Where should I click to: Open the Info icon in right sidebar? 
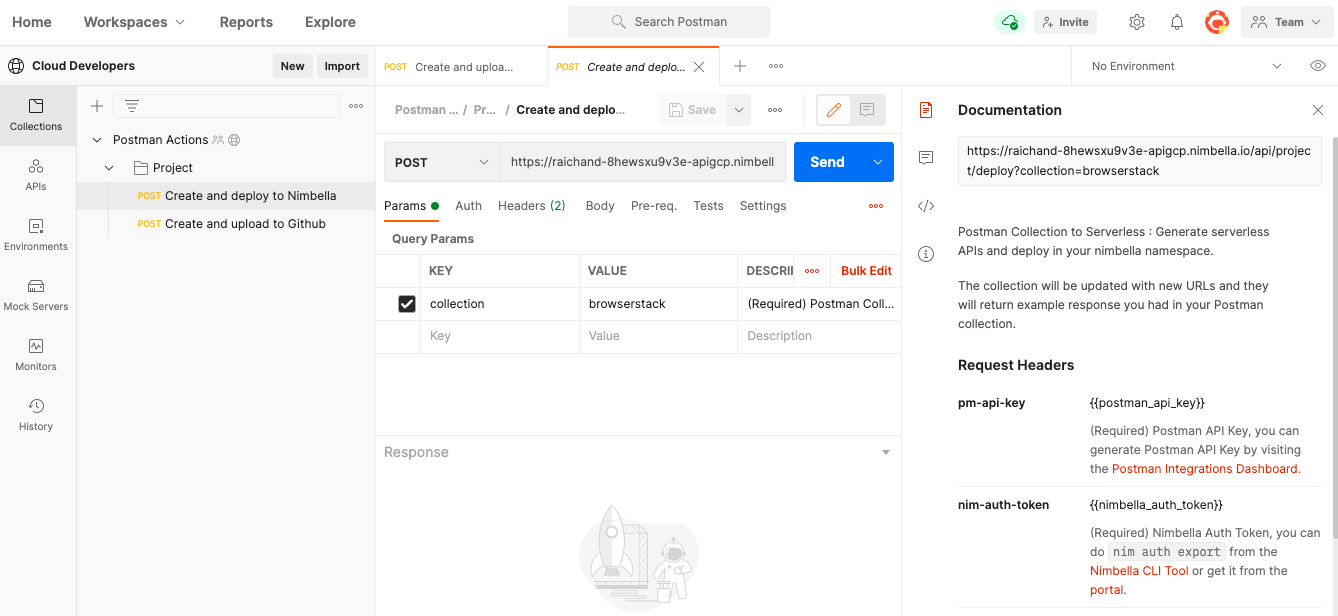coord(926,254)
